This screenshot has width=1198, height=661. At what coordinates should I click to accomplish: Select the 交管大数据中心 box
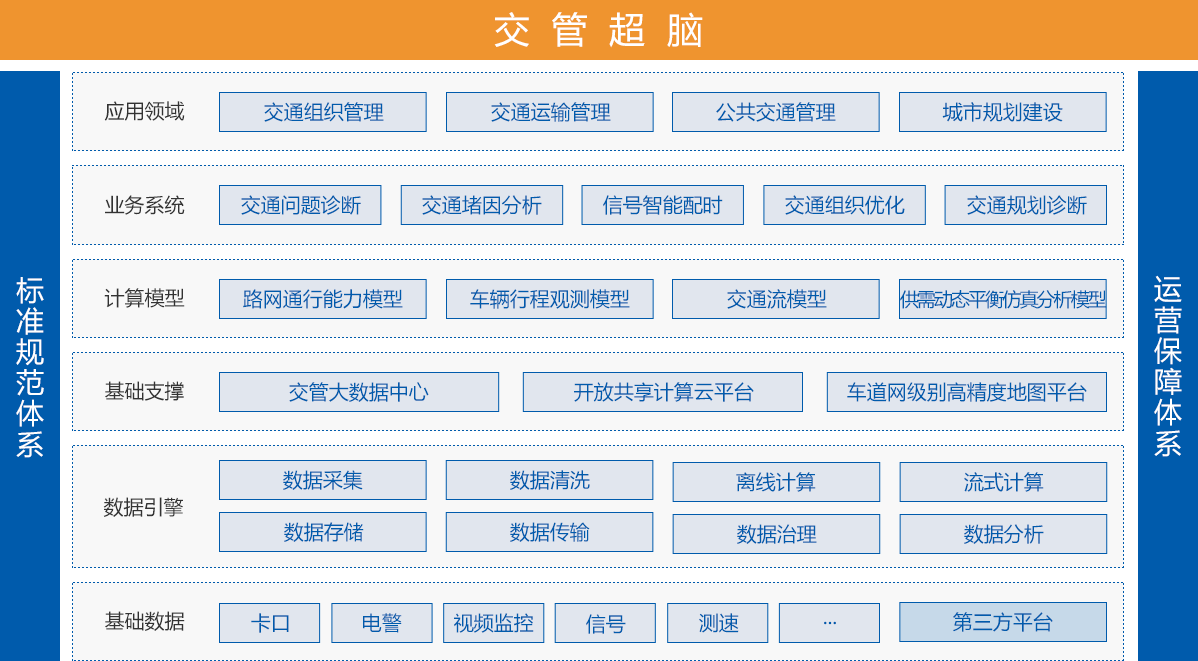point(359,392)
